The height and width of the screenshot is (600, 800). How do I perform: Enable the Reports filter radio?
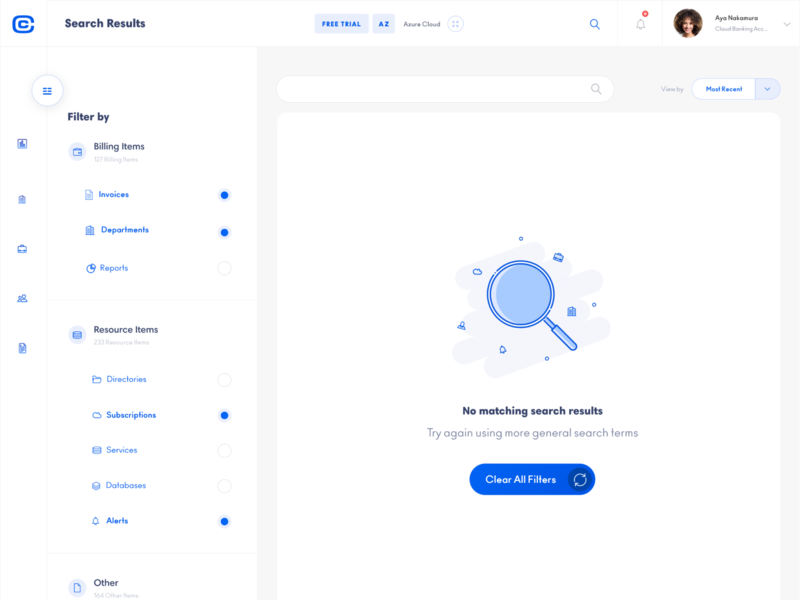pos(224,268)
